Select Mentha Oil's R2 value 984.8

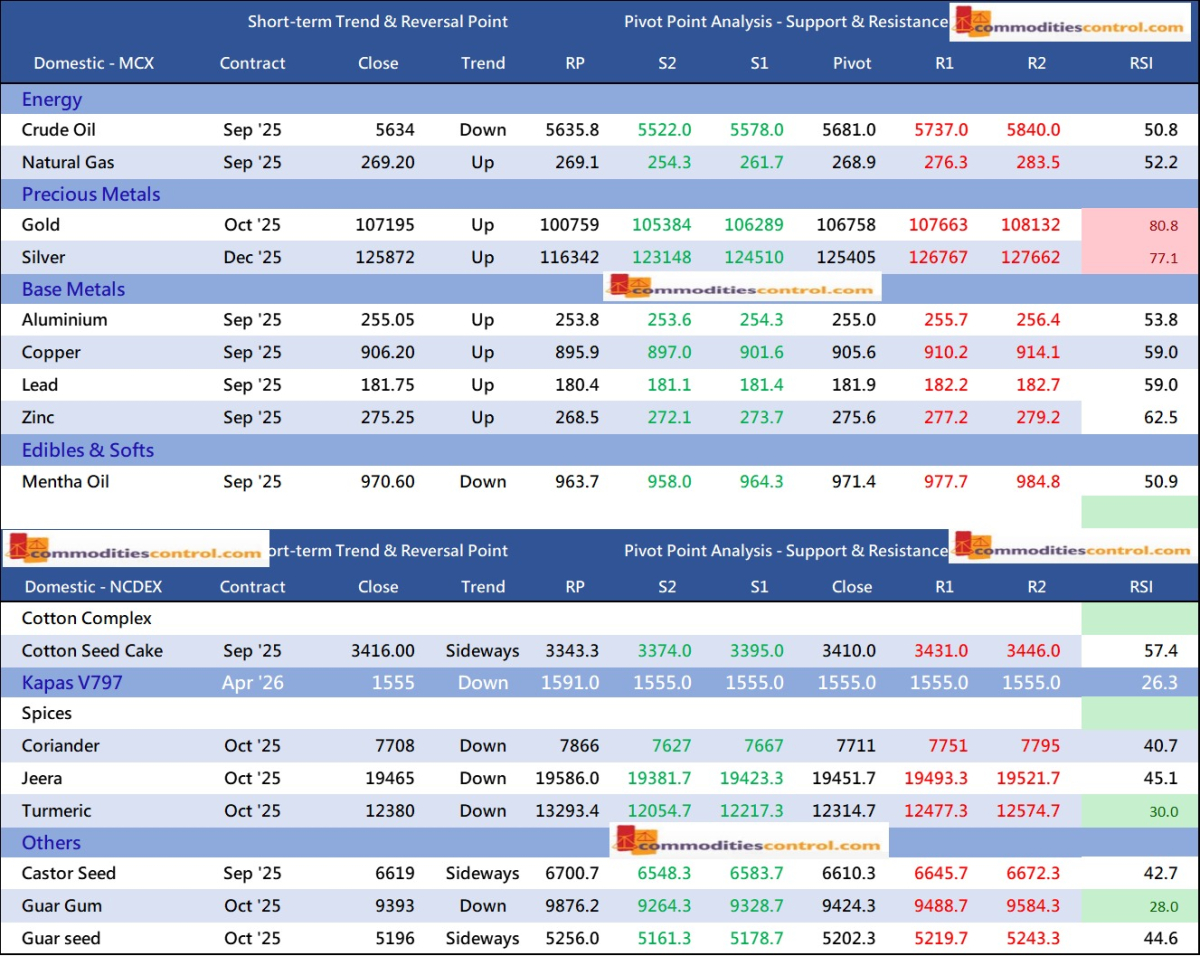pyautogui.click(x=1036, y=482)
